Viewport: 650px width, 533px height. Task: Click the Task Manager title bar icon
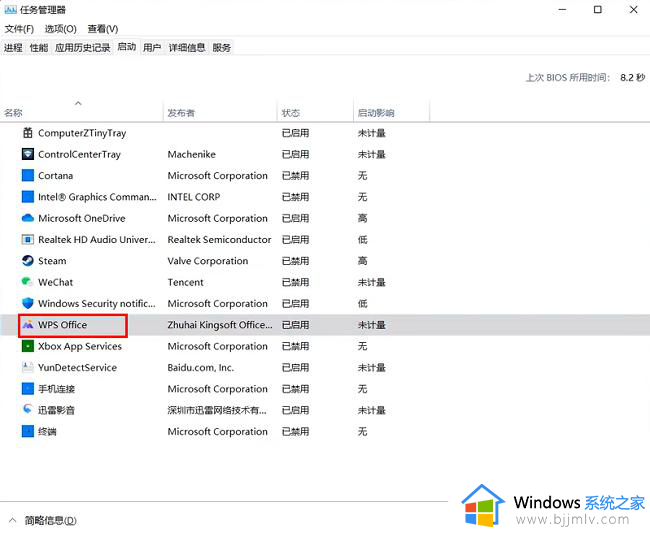(10, 10)
